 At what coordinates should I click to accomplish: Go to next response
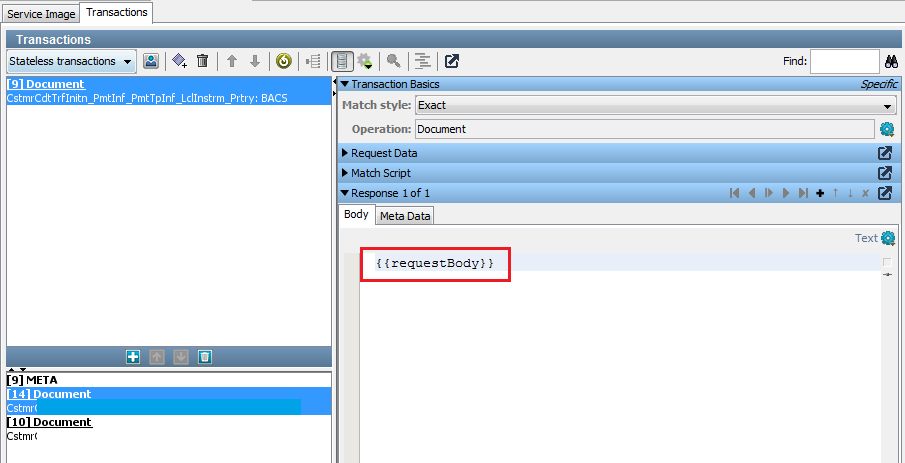786,193
